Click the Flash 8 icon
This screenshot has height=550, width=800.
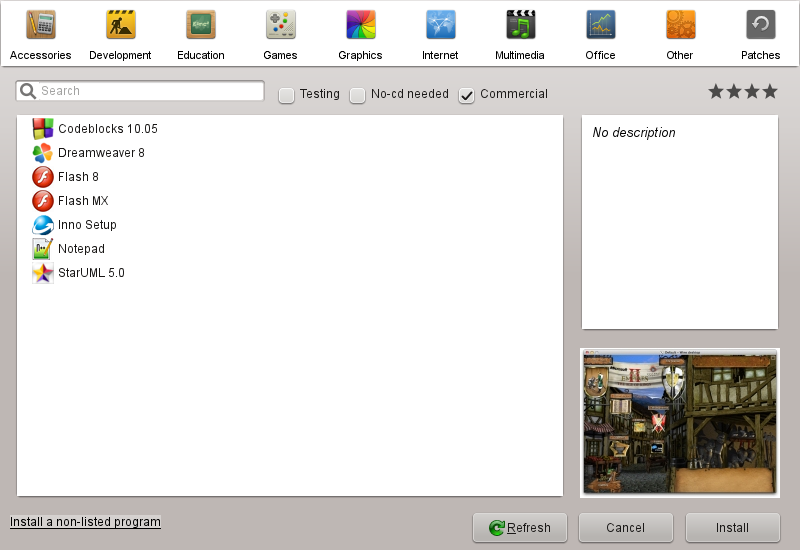point(43,177)
